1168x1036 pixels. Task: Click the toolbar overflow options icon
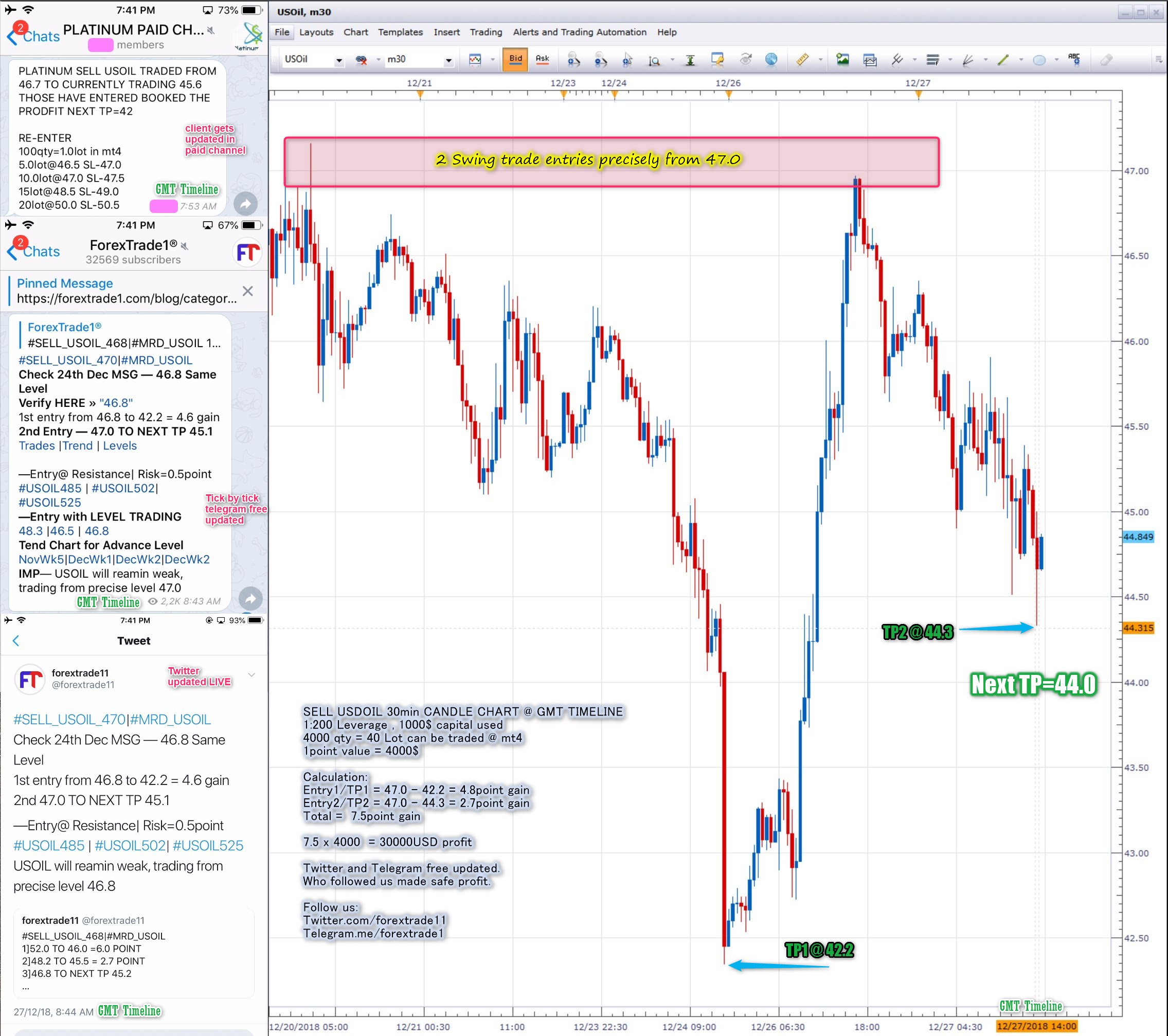(x=1159, y=60)
